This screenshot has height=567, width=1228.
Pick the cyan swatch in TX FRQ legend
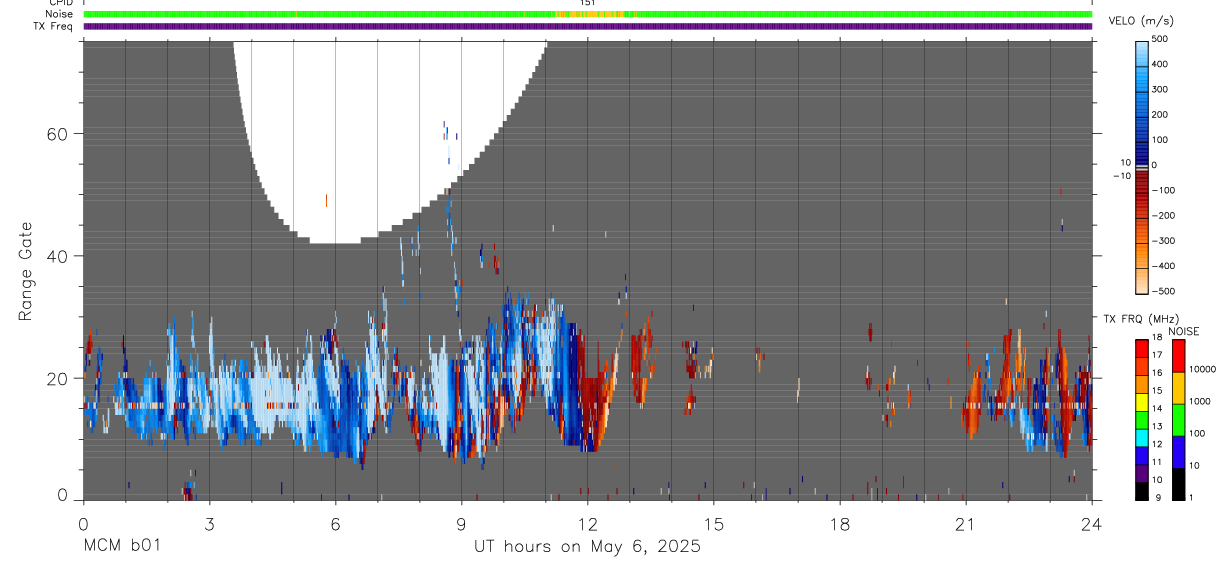point(1143,436)
